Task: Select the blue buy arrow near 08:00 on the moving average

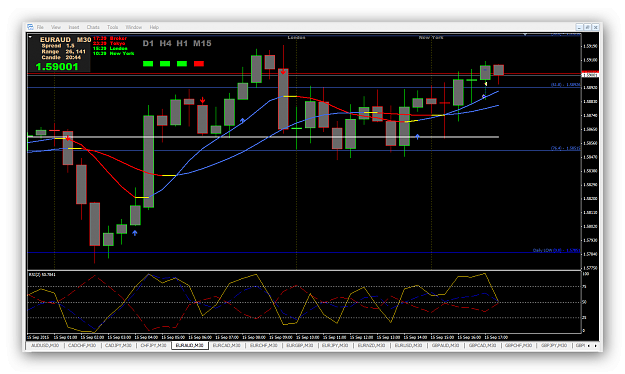Action: pos(242,120)
